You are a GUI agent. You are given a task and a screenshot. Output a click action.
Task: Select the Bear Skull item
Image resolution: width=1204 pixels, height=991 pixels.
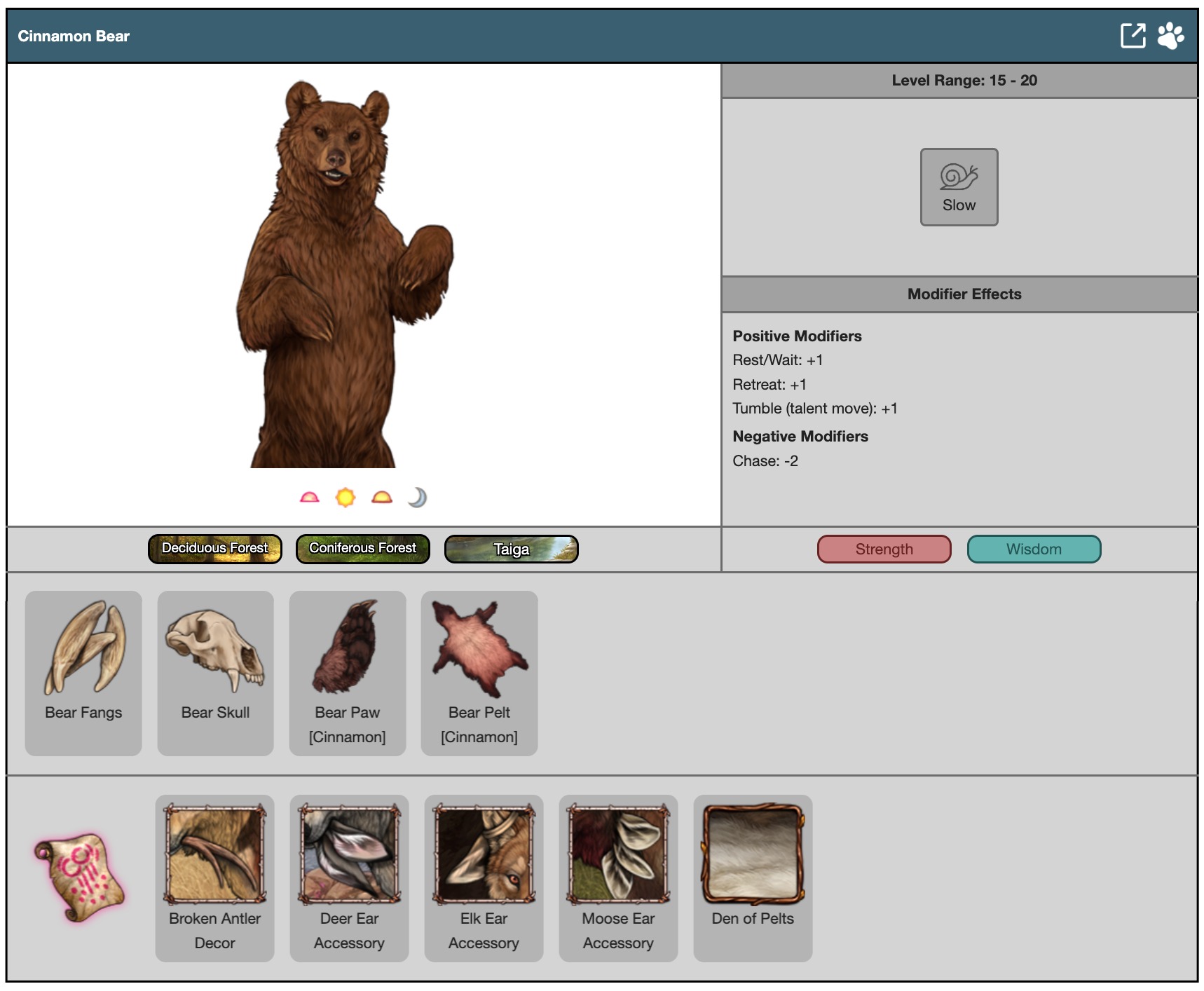[215, 673]
